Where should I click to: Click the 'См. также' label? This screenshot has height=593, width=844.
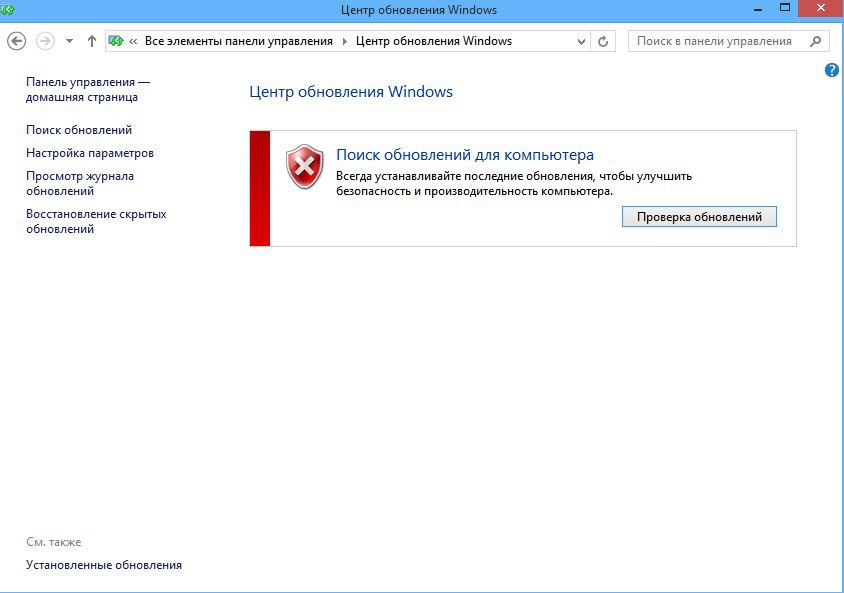(x=54, y=542)
